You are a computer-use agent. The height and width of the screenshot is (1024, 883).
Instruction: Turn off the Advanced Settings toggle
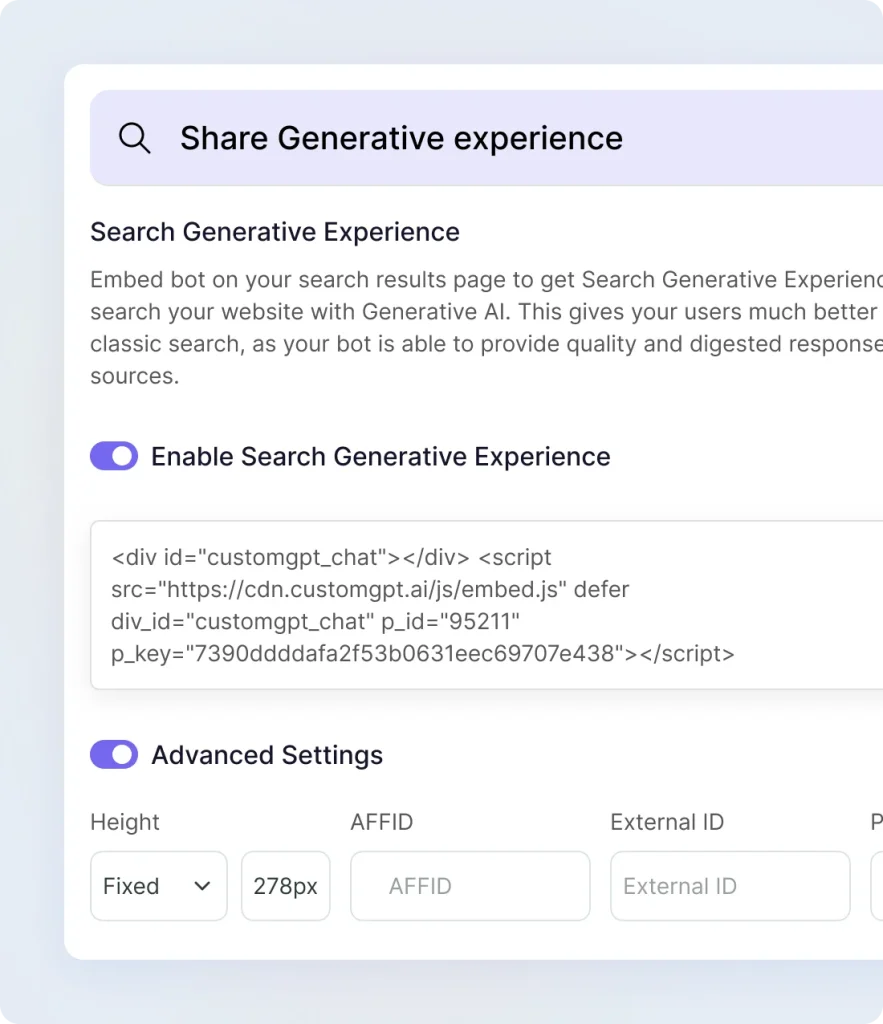(114, 754)
